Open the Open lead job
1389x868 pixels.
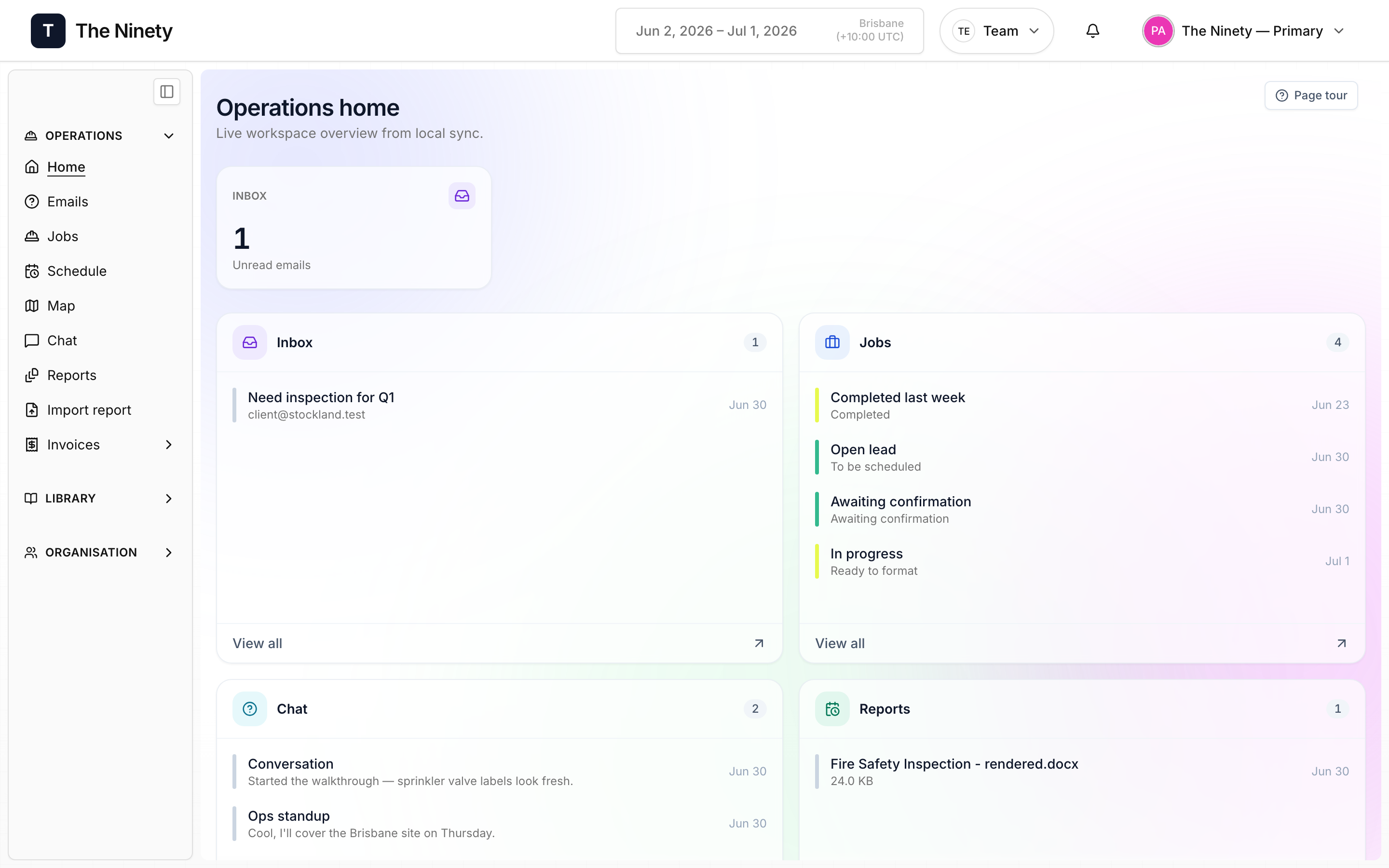point(1081,458)
